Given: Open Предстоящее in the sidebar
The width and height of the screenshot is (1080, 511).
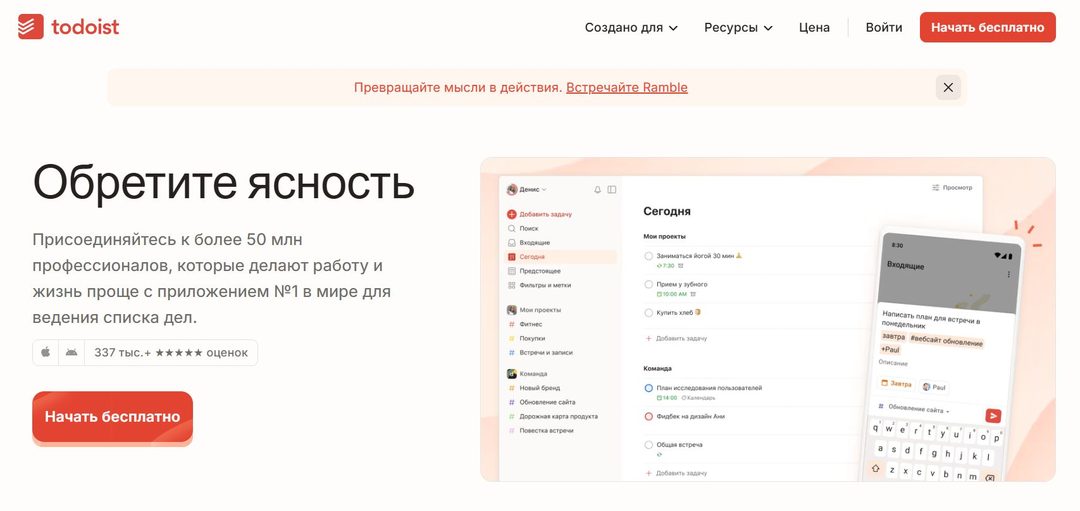Looking at the screenshot, I should click(x=534, y=271).
